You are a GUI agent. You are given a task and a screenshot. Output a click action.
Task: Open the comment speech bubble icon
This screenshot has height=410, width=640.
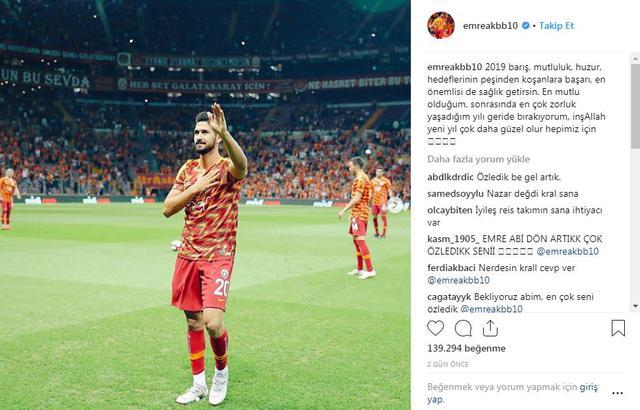(x=463, y=328)
